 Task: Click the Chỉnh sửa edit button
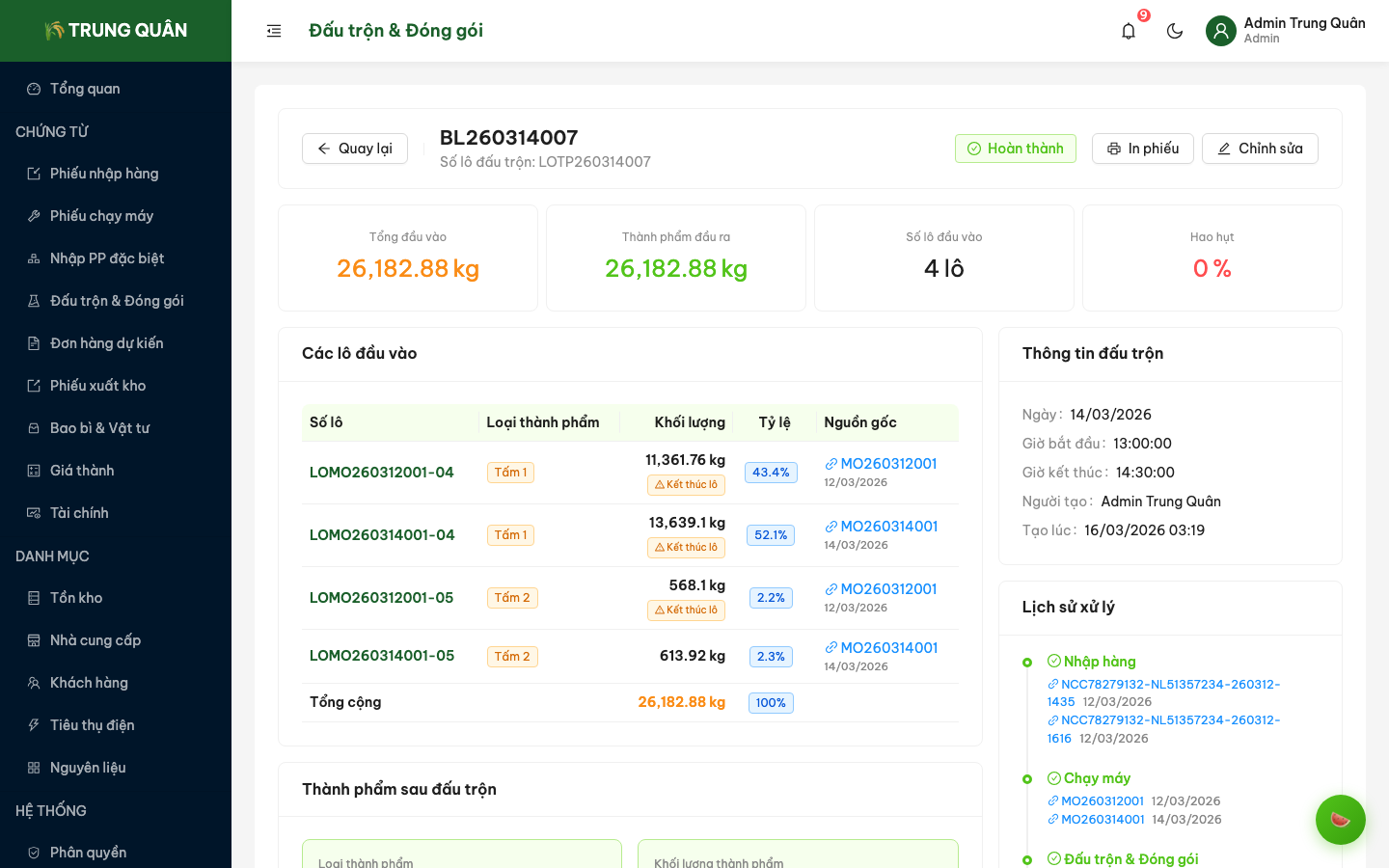[x=1259, y=149]
